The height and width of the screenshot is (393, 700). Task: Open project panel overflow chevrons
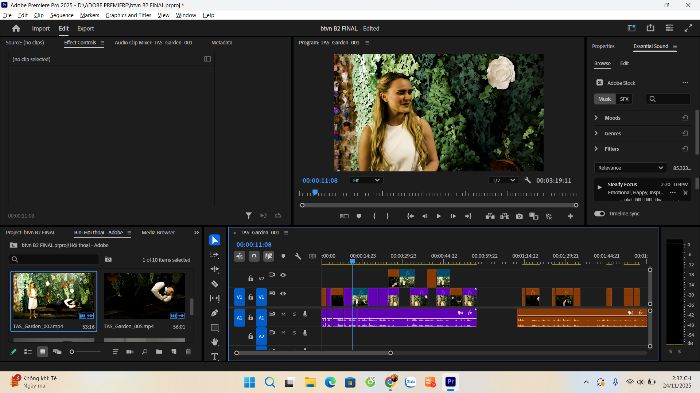[196, 232]
